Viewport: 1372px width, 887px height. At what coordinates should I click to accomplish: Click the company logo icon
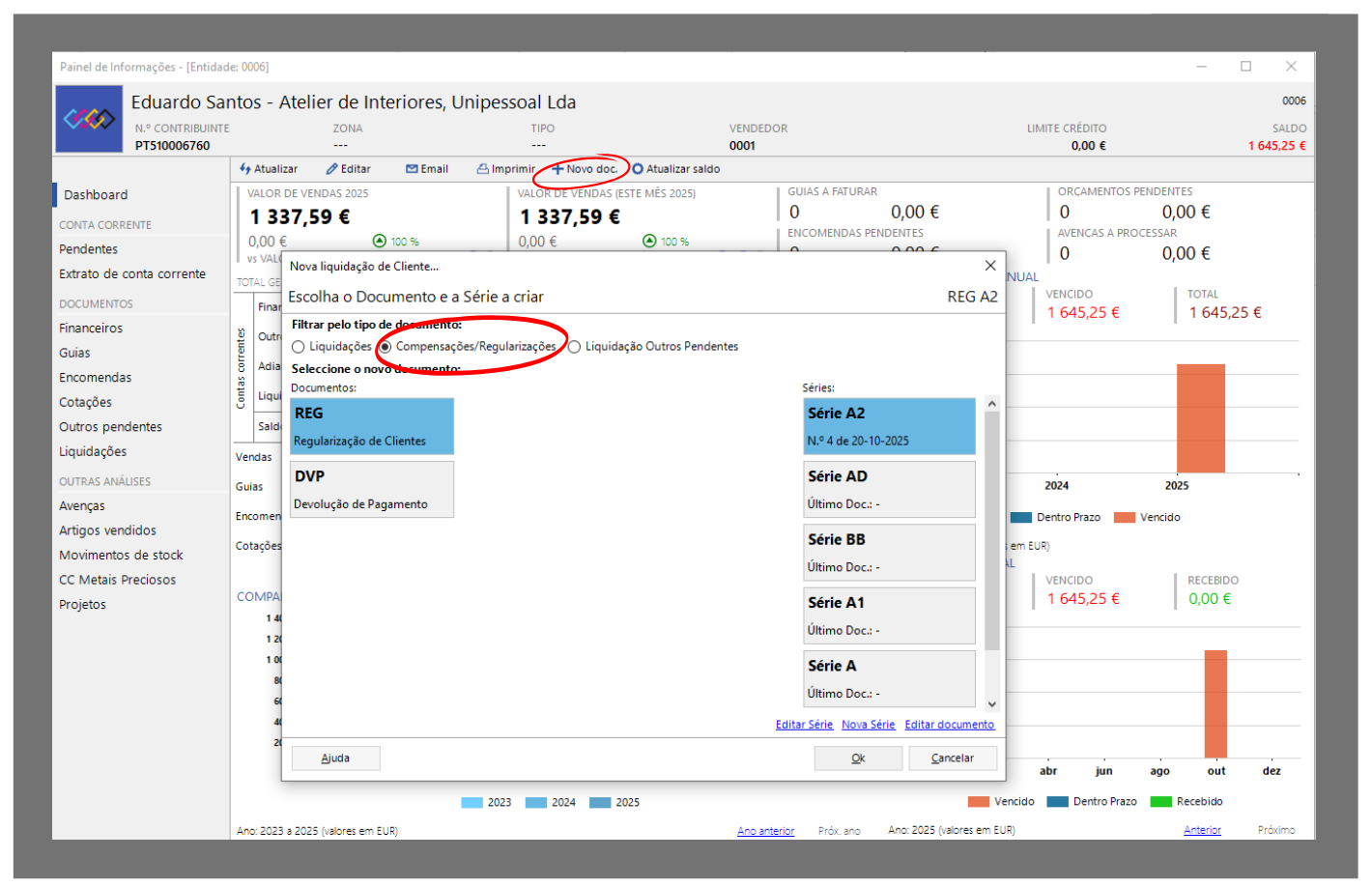point(89,119)
